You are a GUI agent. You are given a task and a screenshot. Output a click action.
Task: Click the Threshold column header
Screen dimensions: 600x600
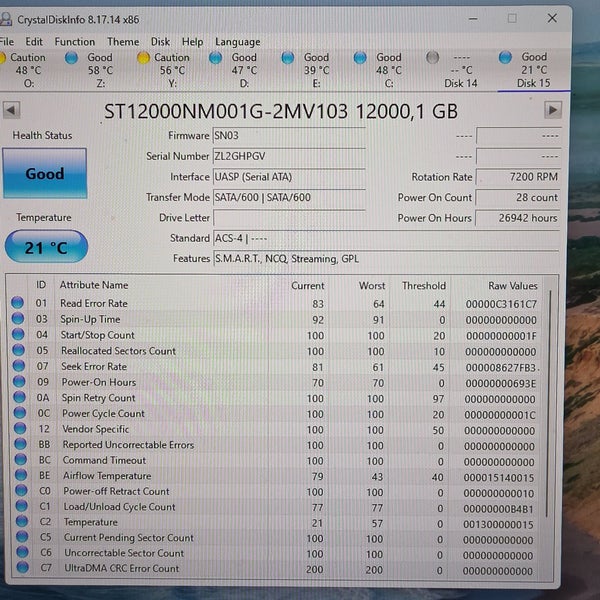point(424,286)
